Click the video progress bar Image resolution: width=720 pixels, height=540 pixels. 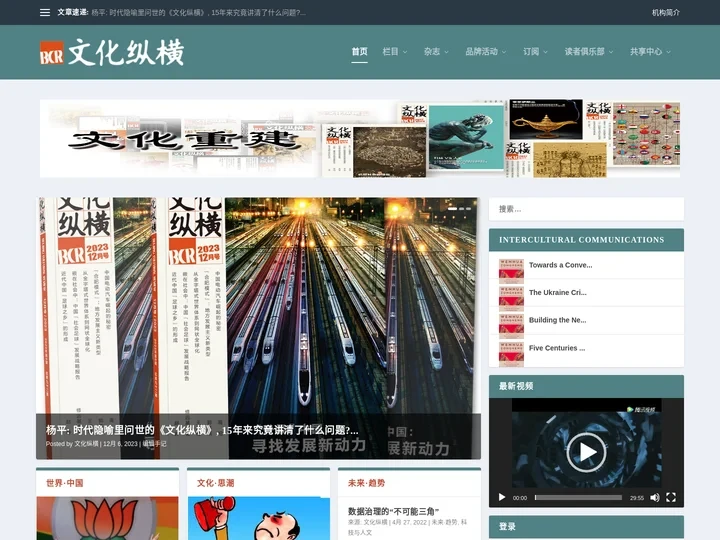click(578, 497)
